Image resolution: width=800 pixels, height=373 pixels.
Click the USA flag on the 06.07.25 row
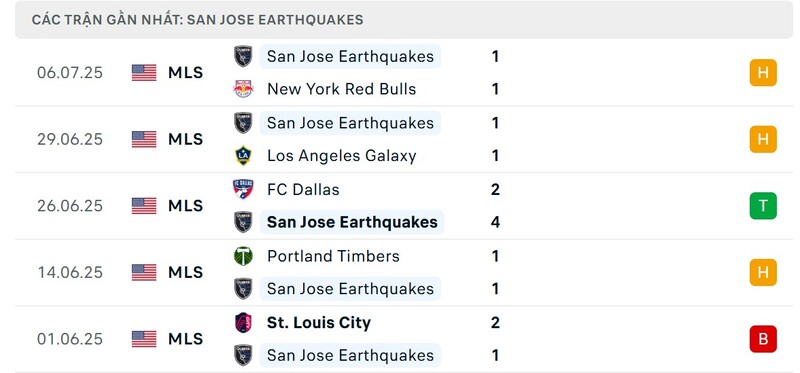coord(144,72)
